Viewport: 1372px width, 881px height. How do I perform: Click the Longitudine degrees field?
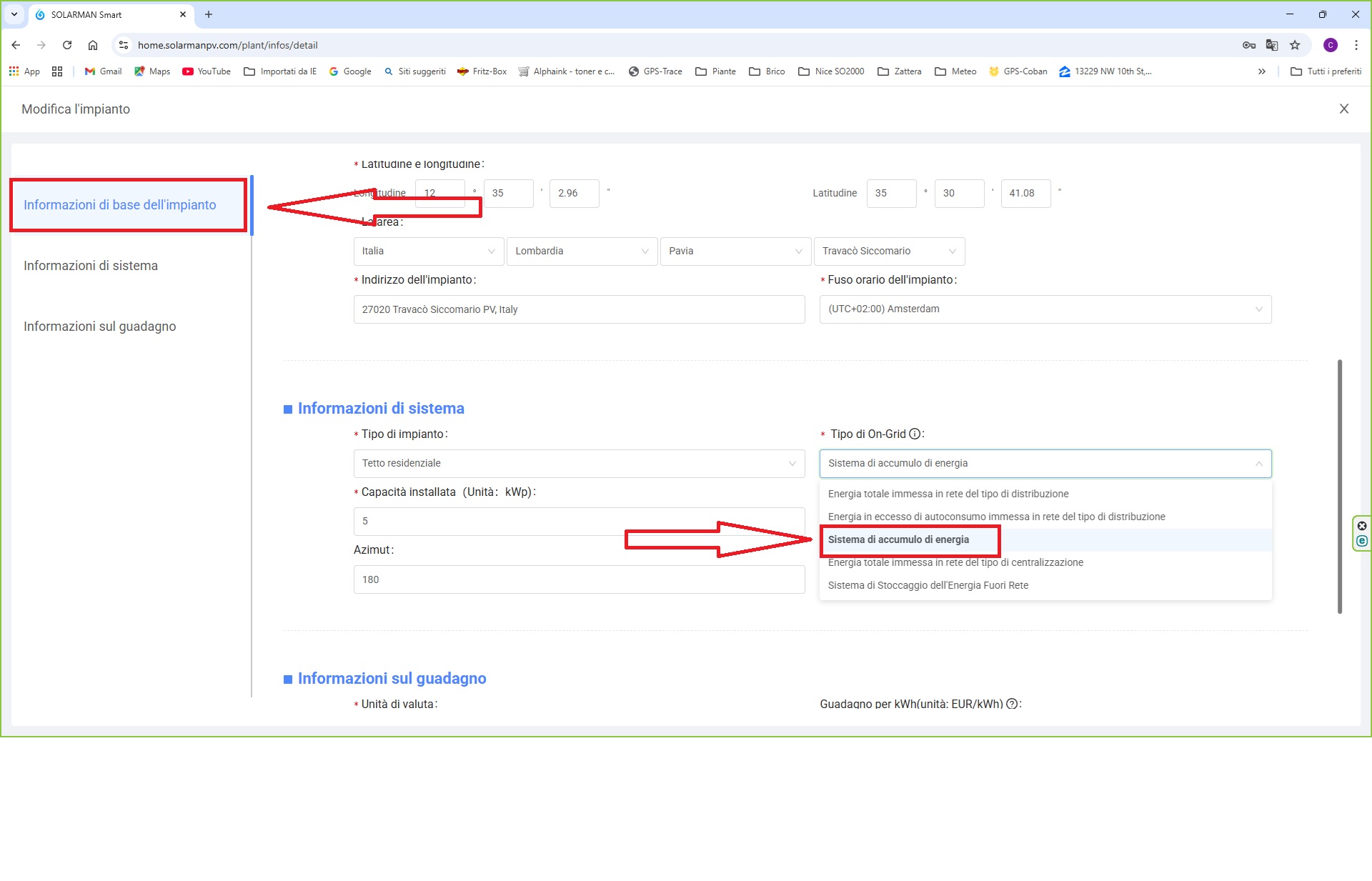pyautogui.click(x=440, y=194)
